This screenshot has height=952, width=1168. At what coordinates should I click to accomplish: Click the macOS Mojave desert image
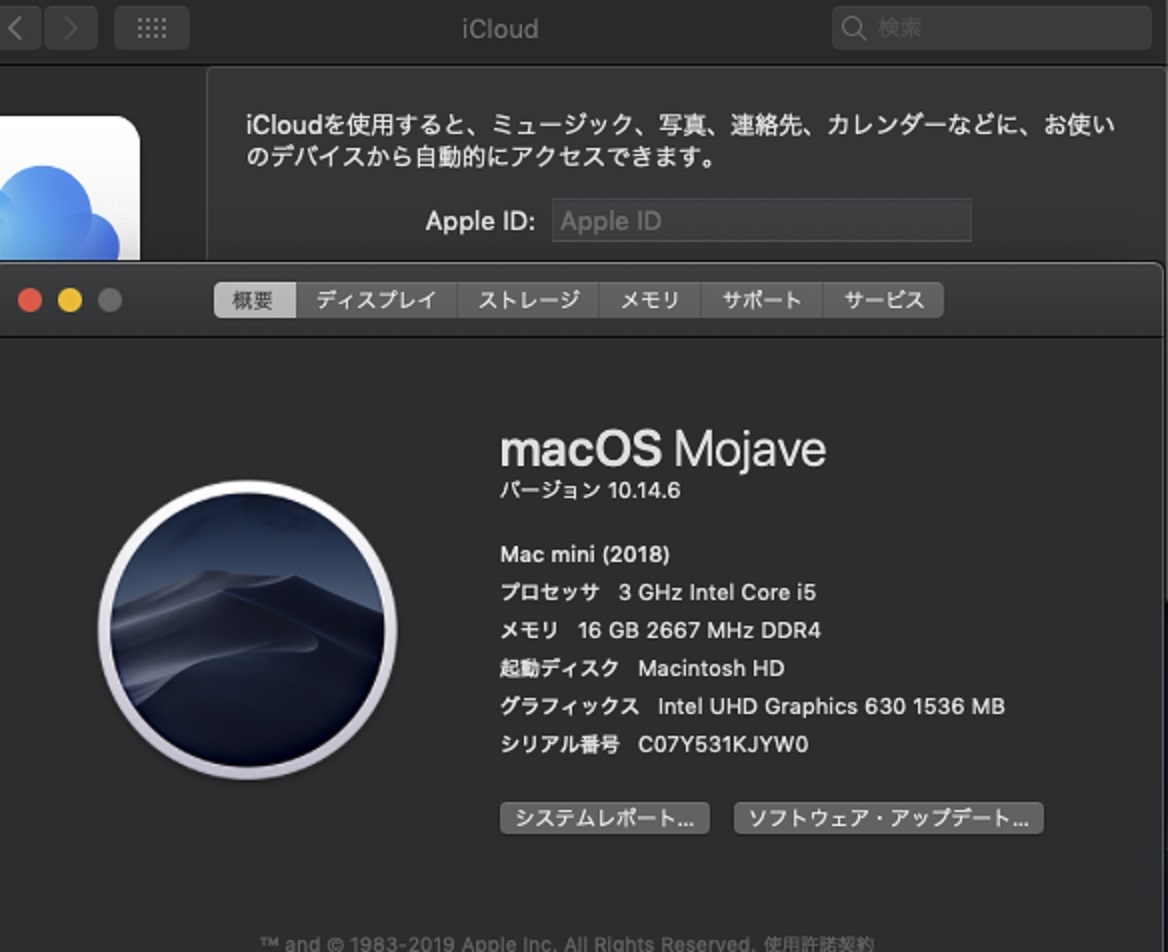click(x=247, y=629)
